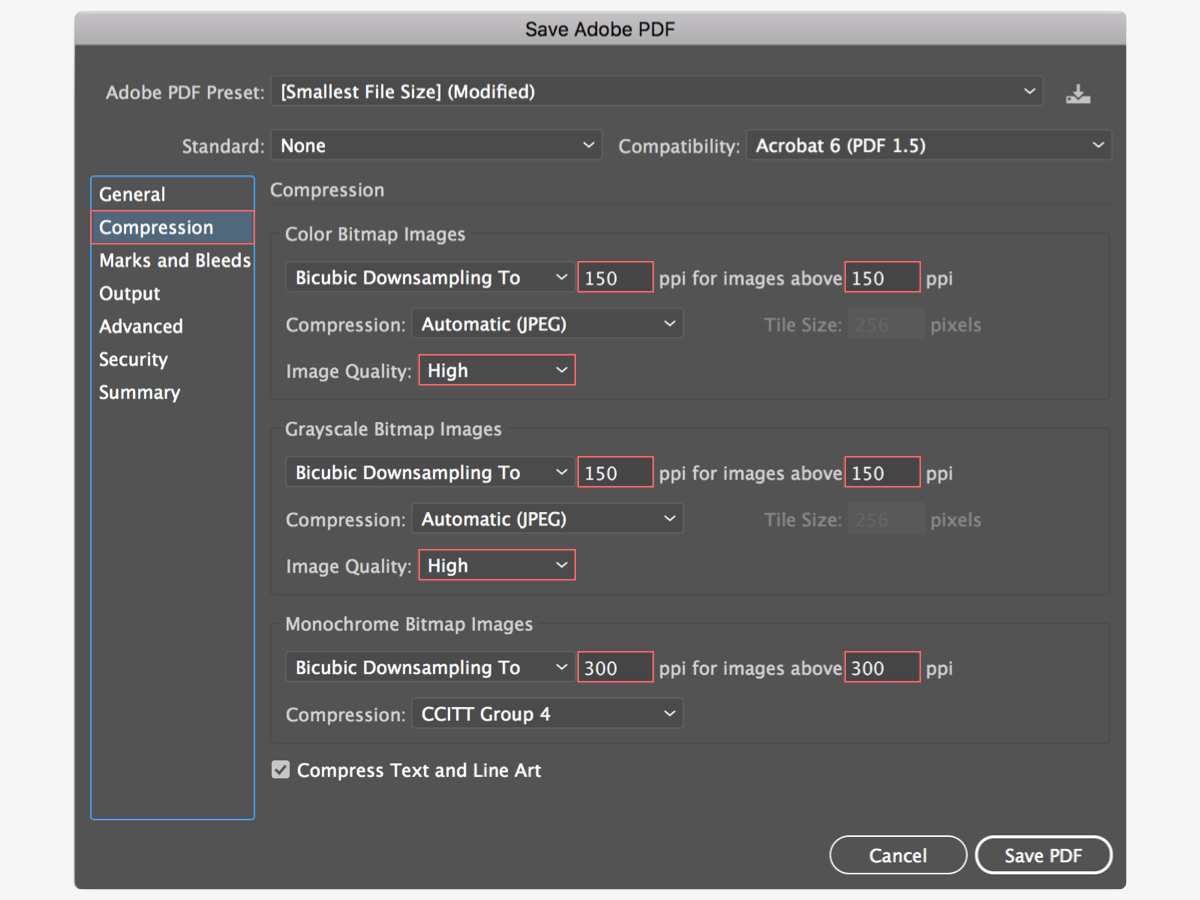Screen dimensions: 1200x900
Task: Open the Standard dropdown
Action: (436, 145)
